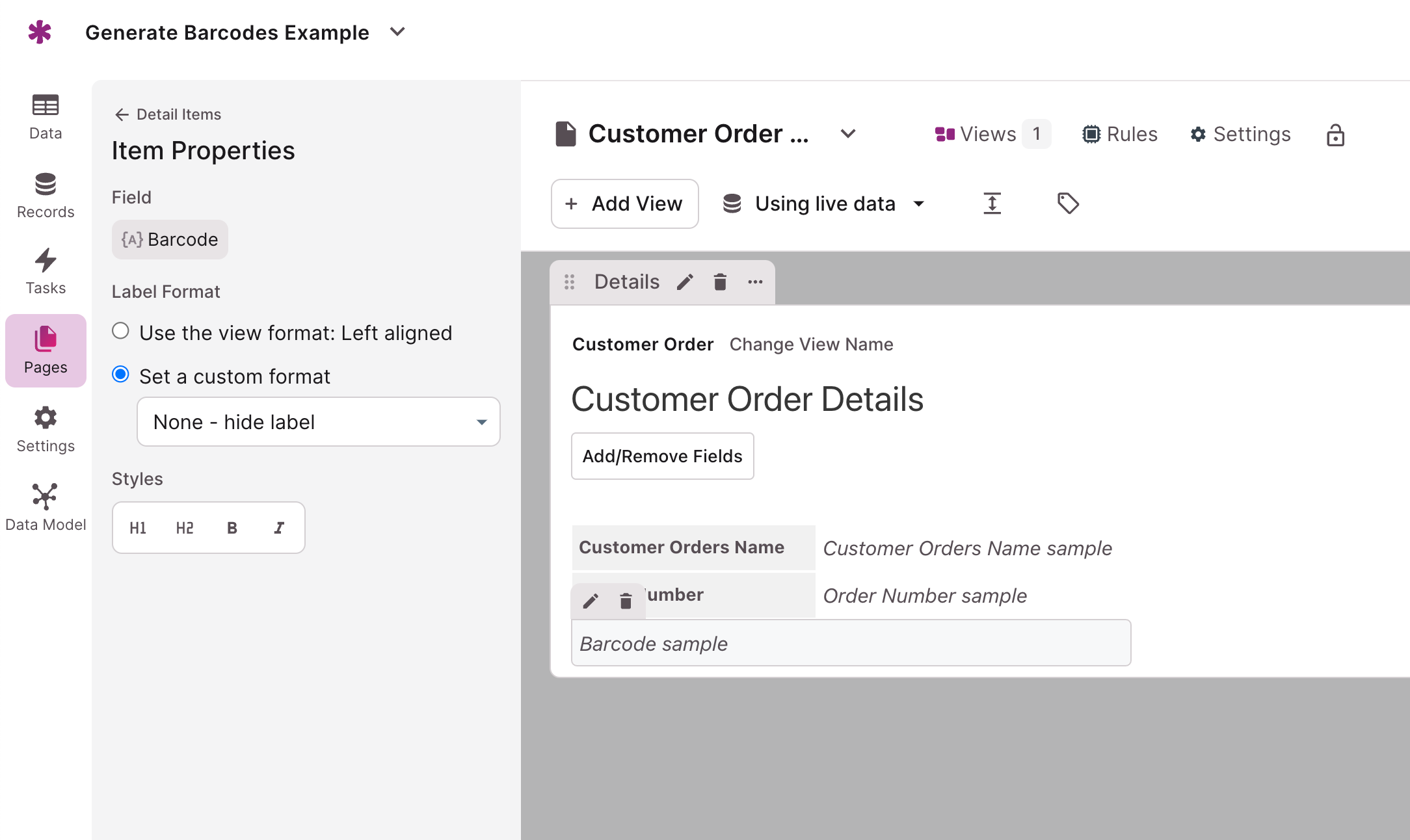Screen dimensions: 1410x840
Task: Open the Data Model section
Action: (x=46, y=508)
